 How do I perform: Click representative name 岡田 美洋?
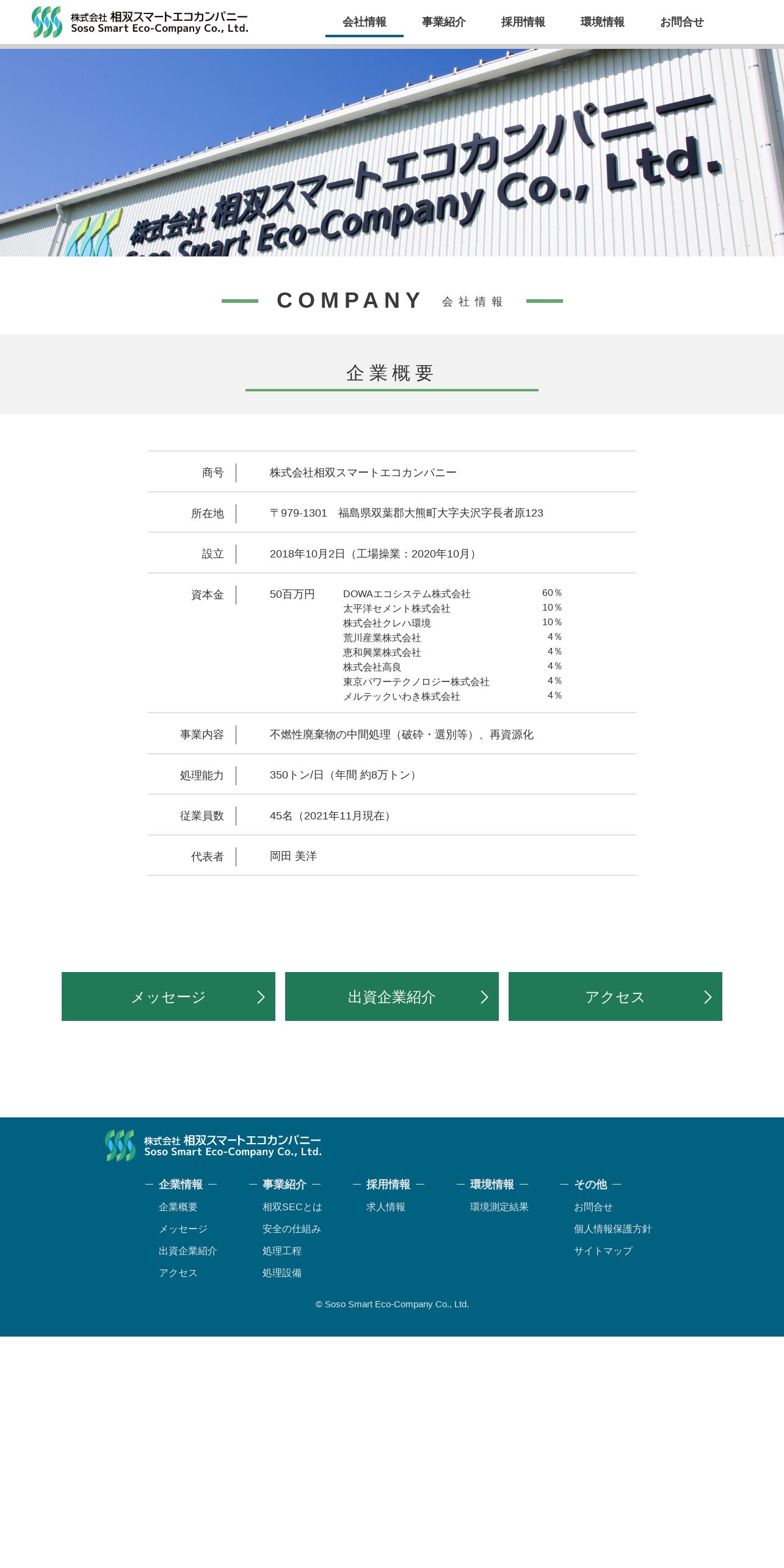(x=293, y=856)
